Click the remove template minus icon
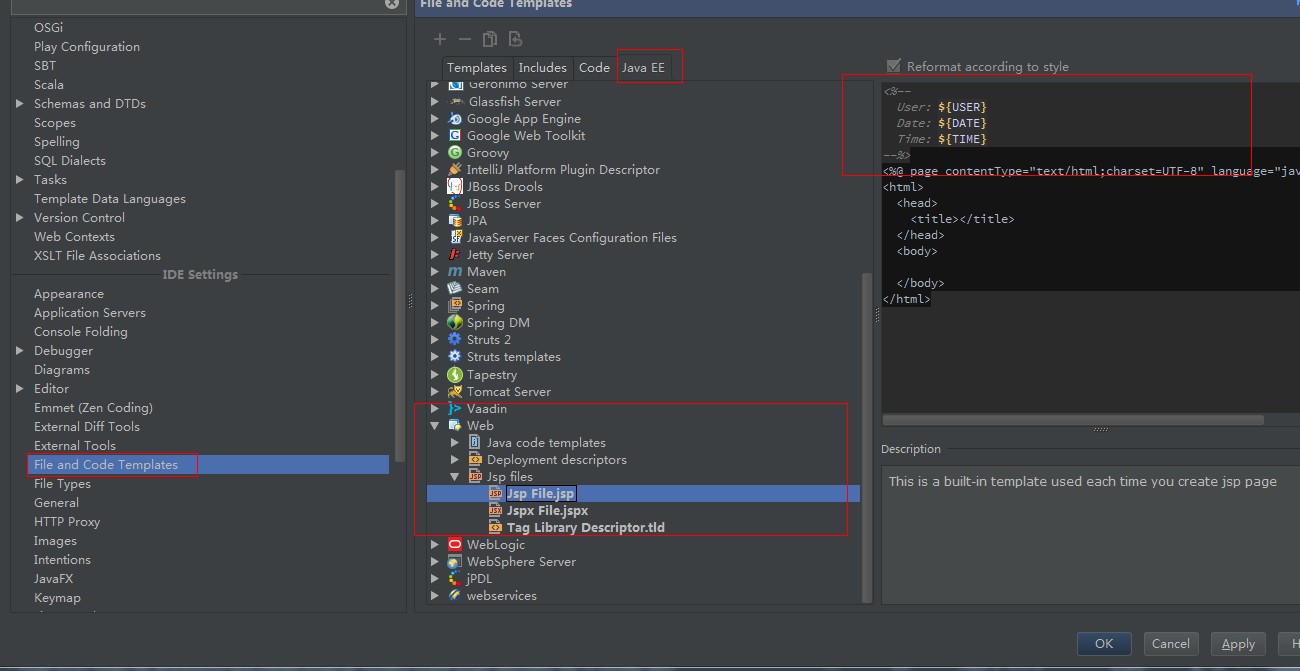The width and height of the screenshot is (1300, 671). [x=465, y=39]
